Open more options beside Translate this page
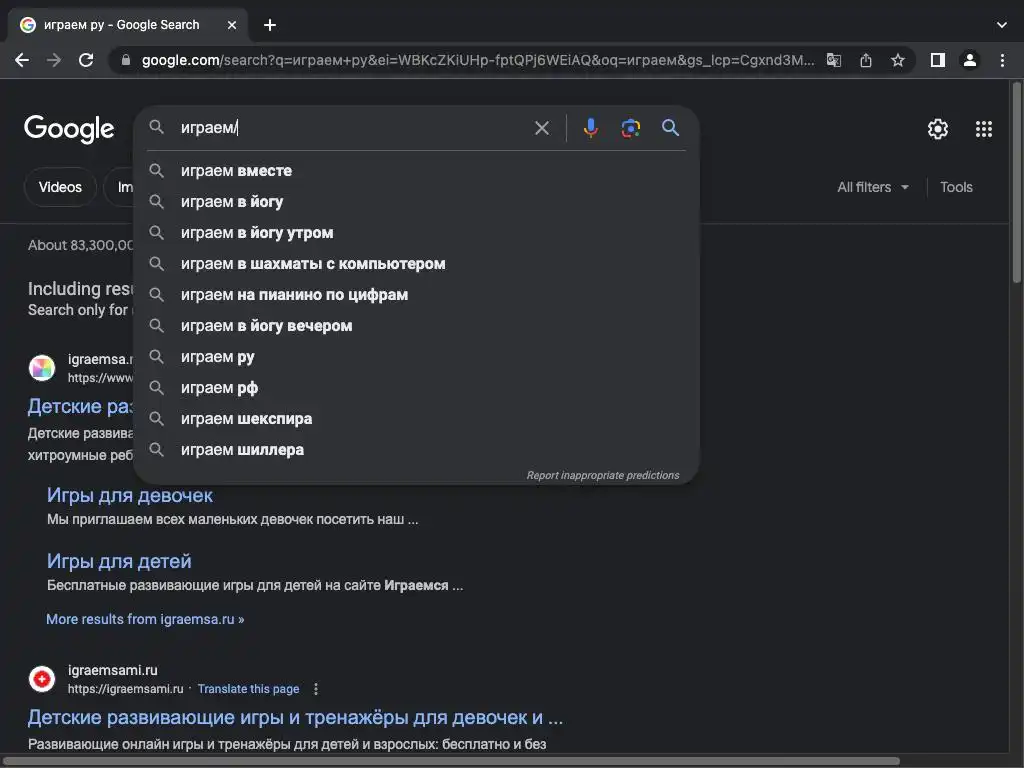Screen dimensions: 1024x768 pos(315,689)
